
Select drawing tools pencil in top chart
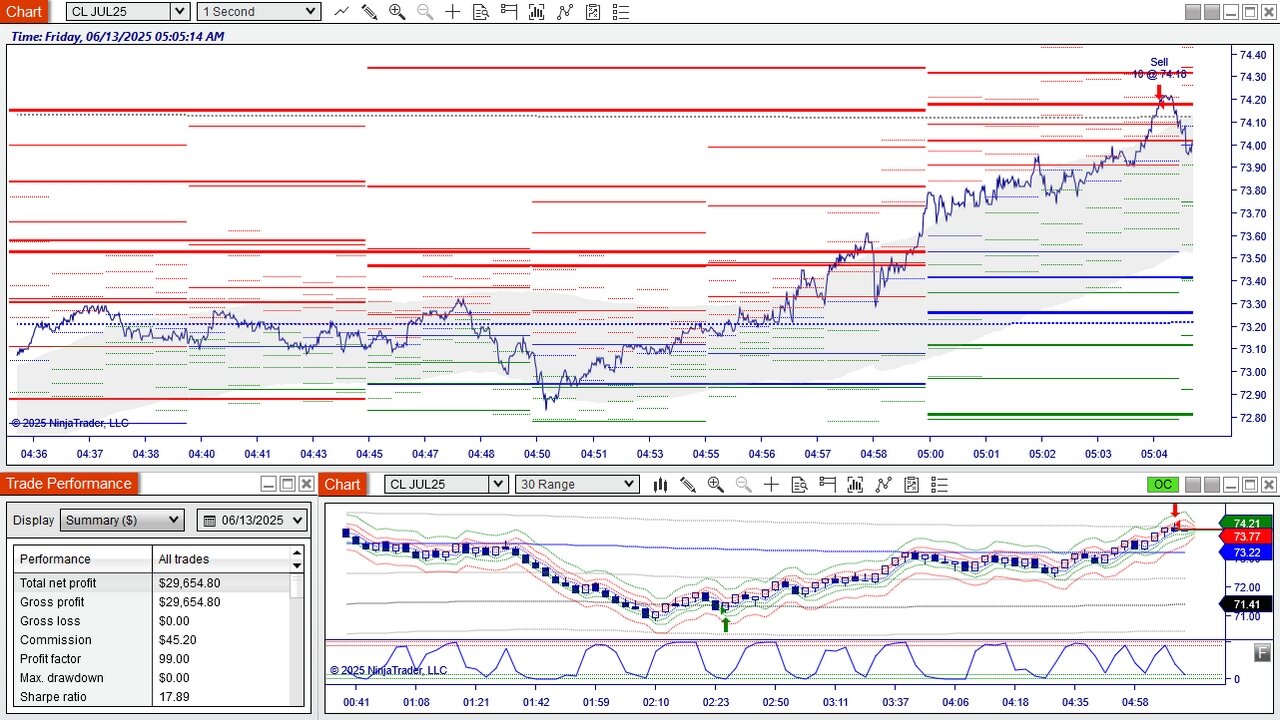pos(369,12)
